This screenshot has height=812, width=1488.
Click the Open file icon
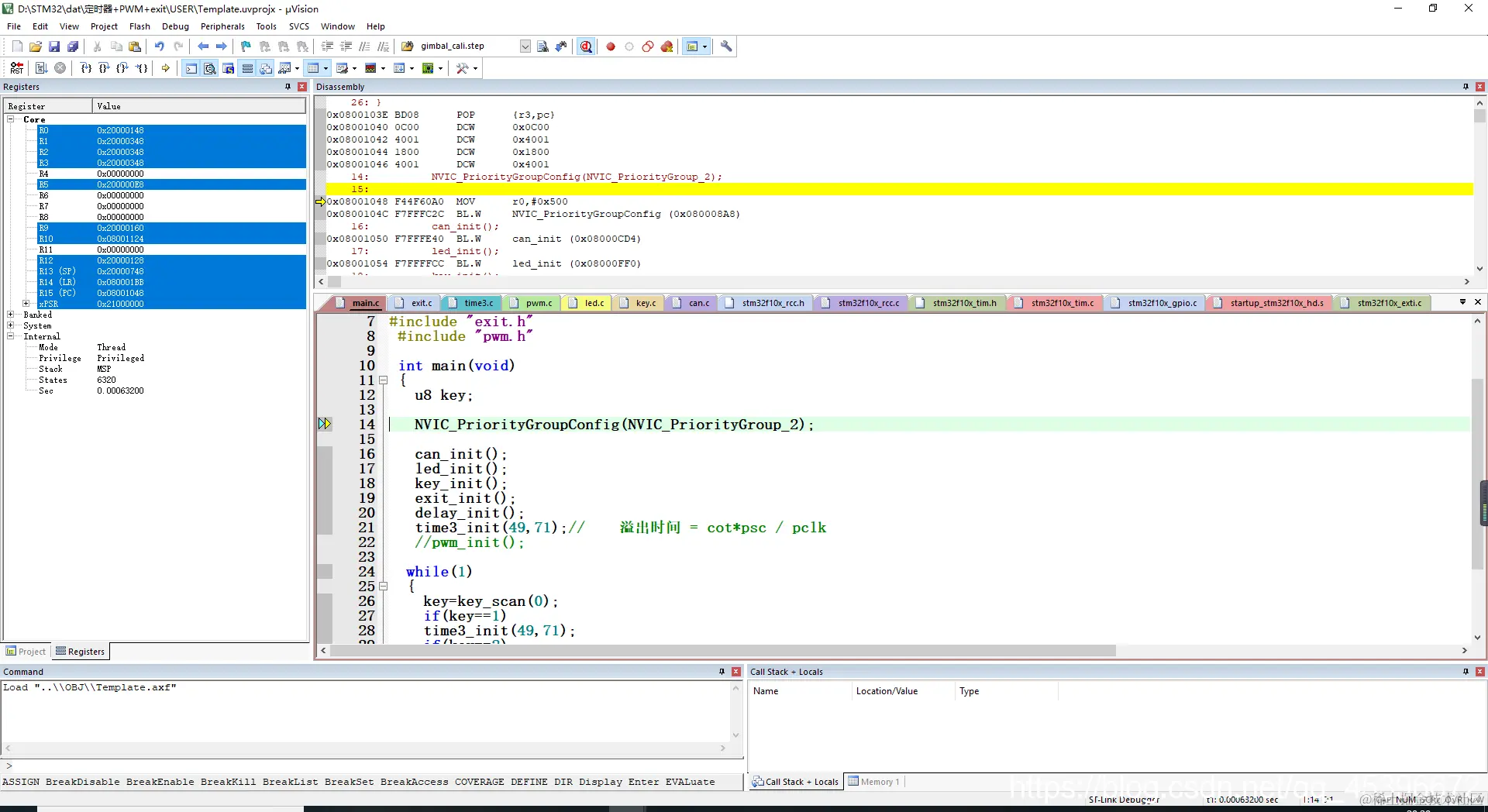[36, 46]
